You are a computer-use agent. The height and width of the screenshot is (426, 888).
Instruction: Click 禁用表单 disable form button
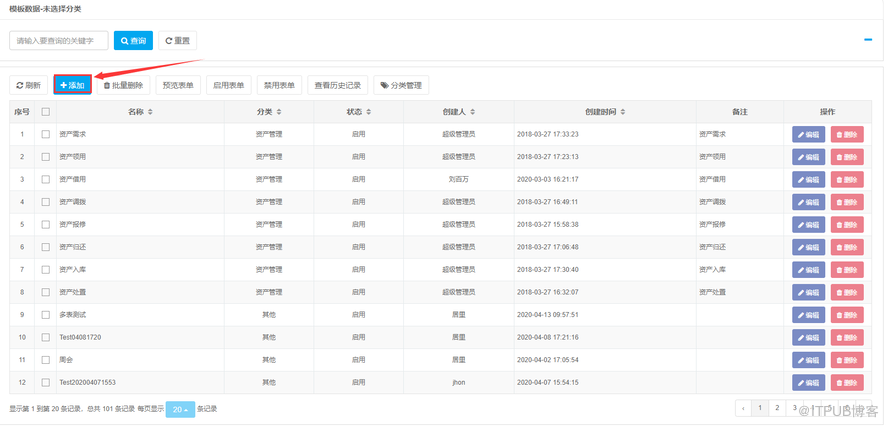279,86
